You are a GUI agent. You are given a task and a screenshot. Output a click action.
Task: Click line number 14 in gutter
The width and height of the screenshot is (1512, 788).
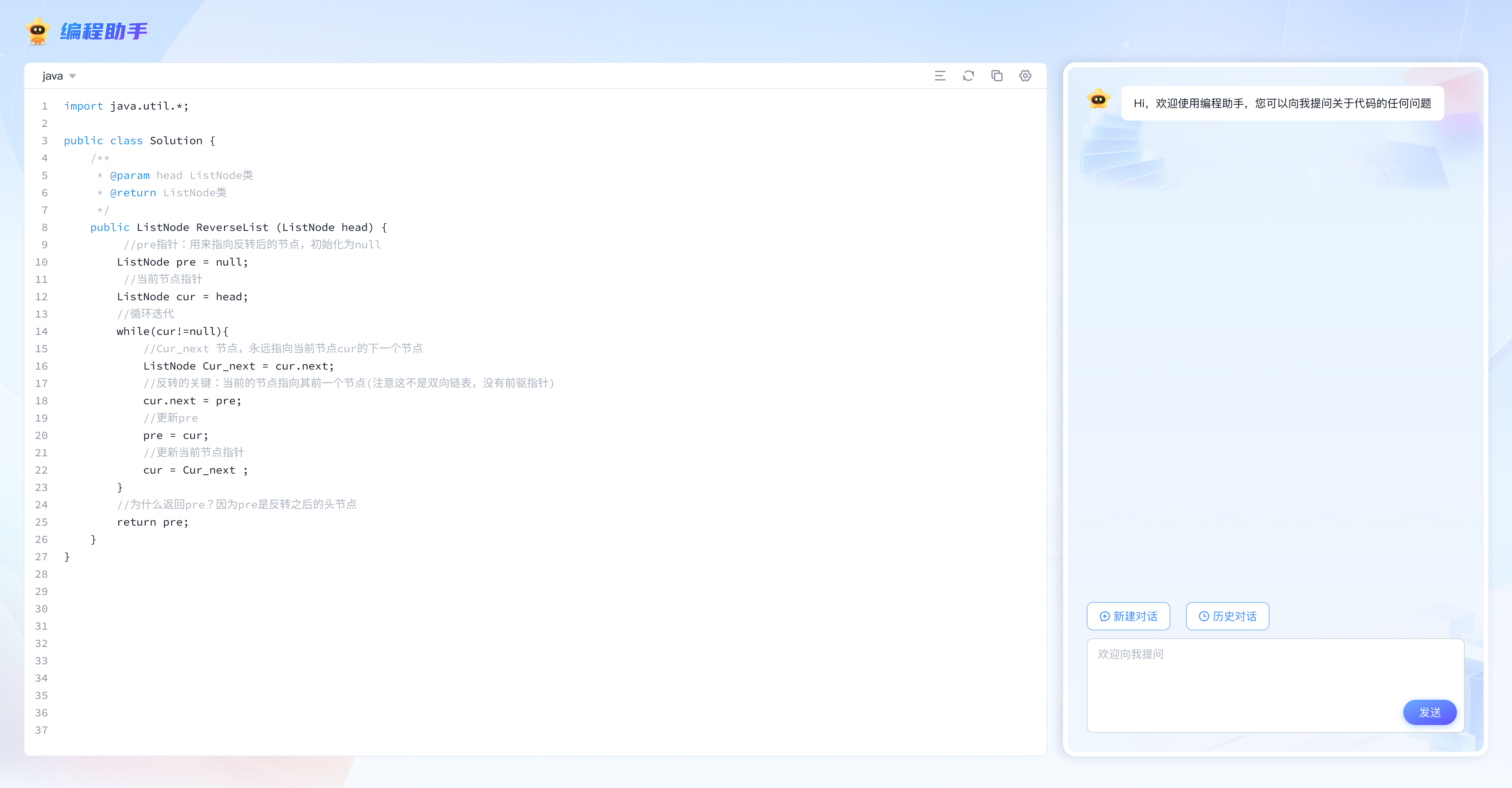[x=41, y=331]
